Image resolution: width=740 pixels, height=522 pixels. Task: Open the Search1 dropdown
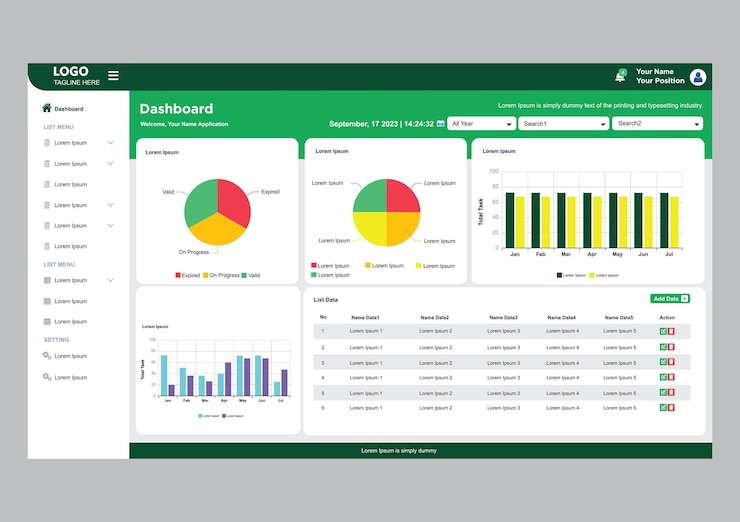point(563,124)
